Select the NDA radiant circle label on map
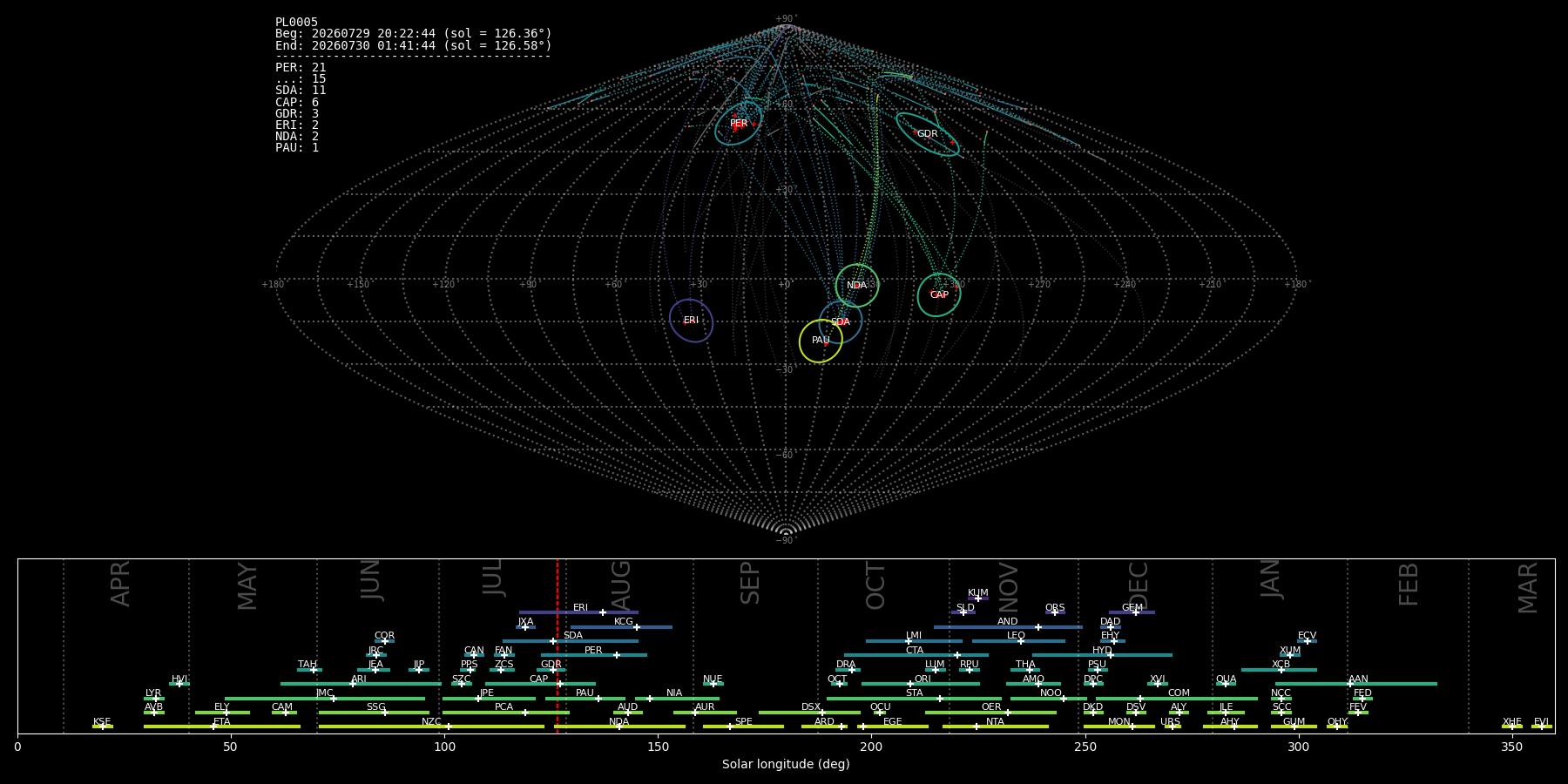1568x784 pixels. pos(856,286)
